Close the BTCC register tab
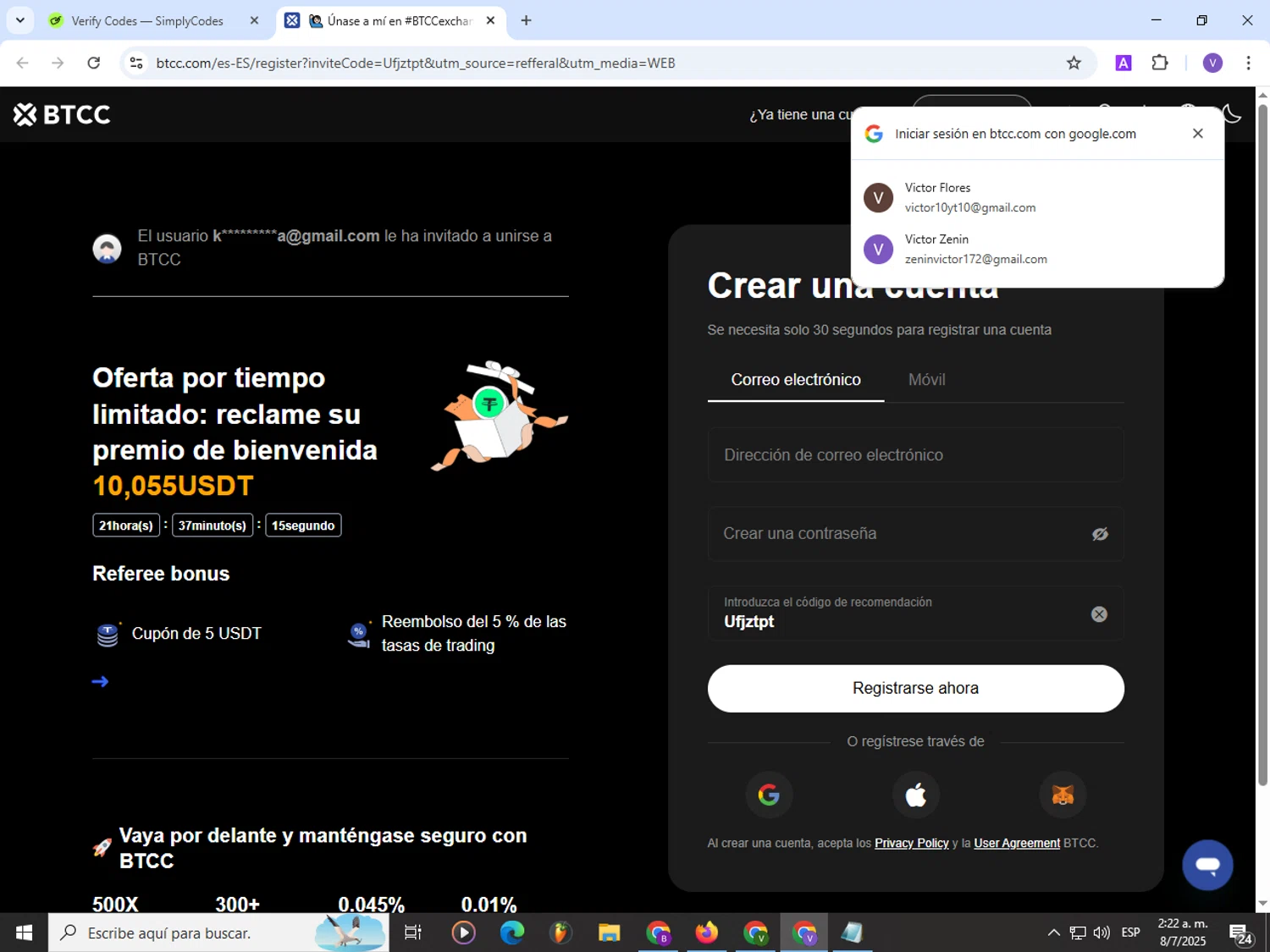 pyautogui.click(x=490, y=21)
